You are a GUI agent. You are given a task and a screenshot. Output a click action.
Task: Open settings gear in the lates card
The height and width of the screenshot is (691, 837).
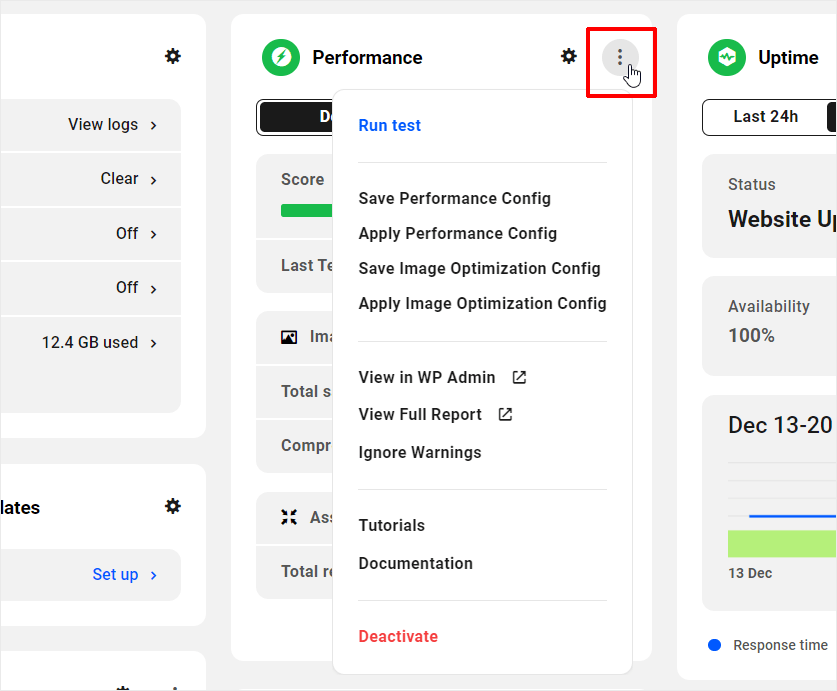coord(172,506)
